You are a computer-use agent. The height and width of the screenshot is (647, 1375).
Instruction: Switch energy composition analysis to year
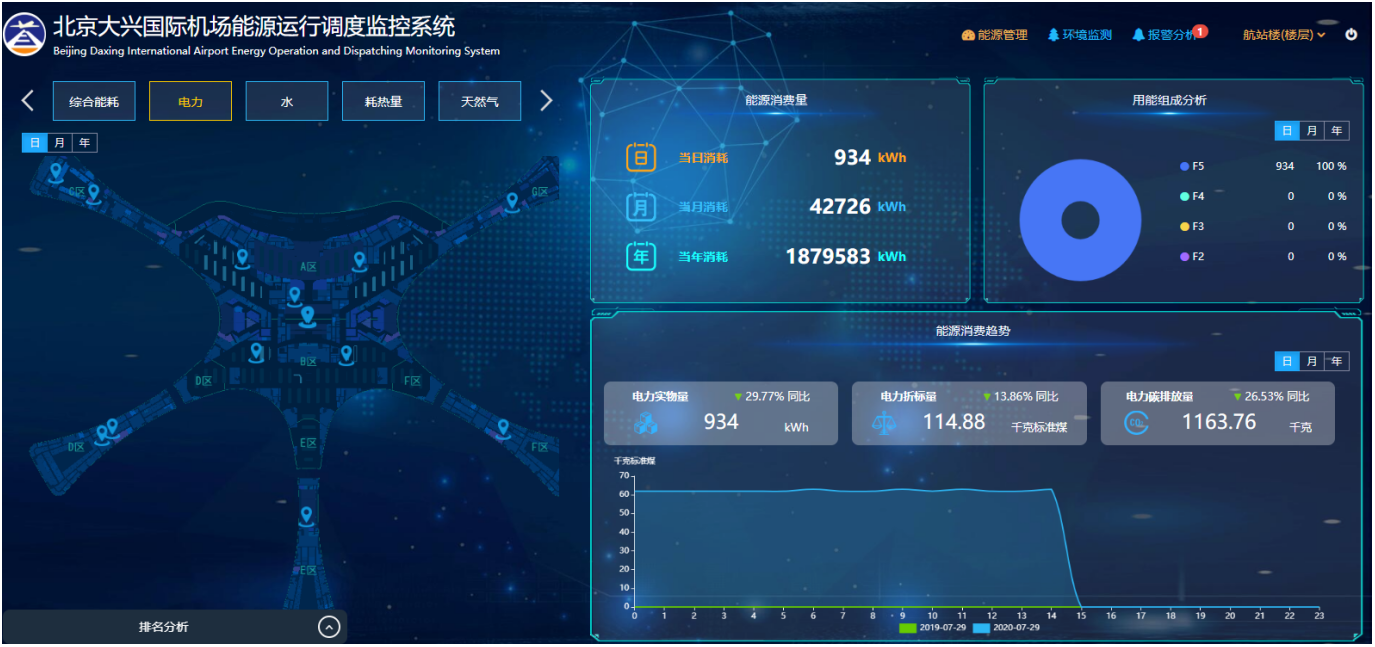coord(1336,131)
